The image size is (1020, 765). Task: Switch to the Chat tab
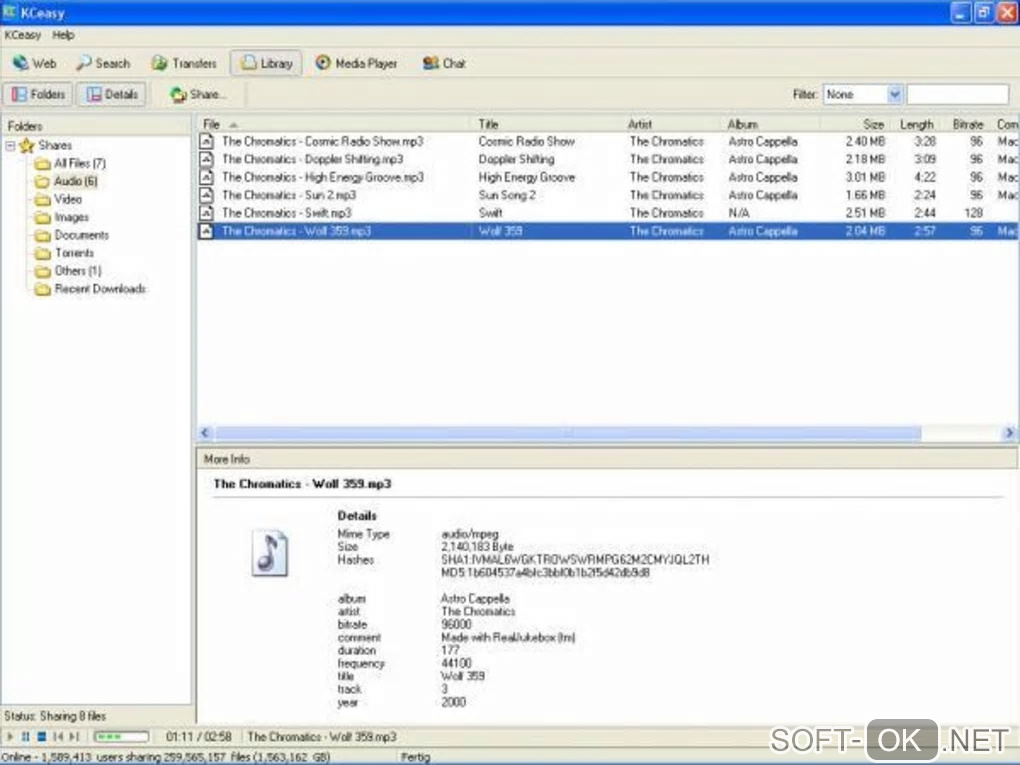click(444, 63)
